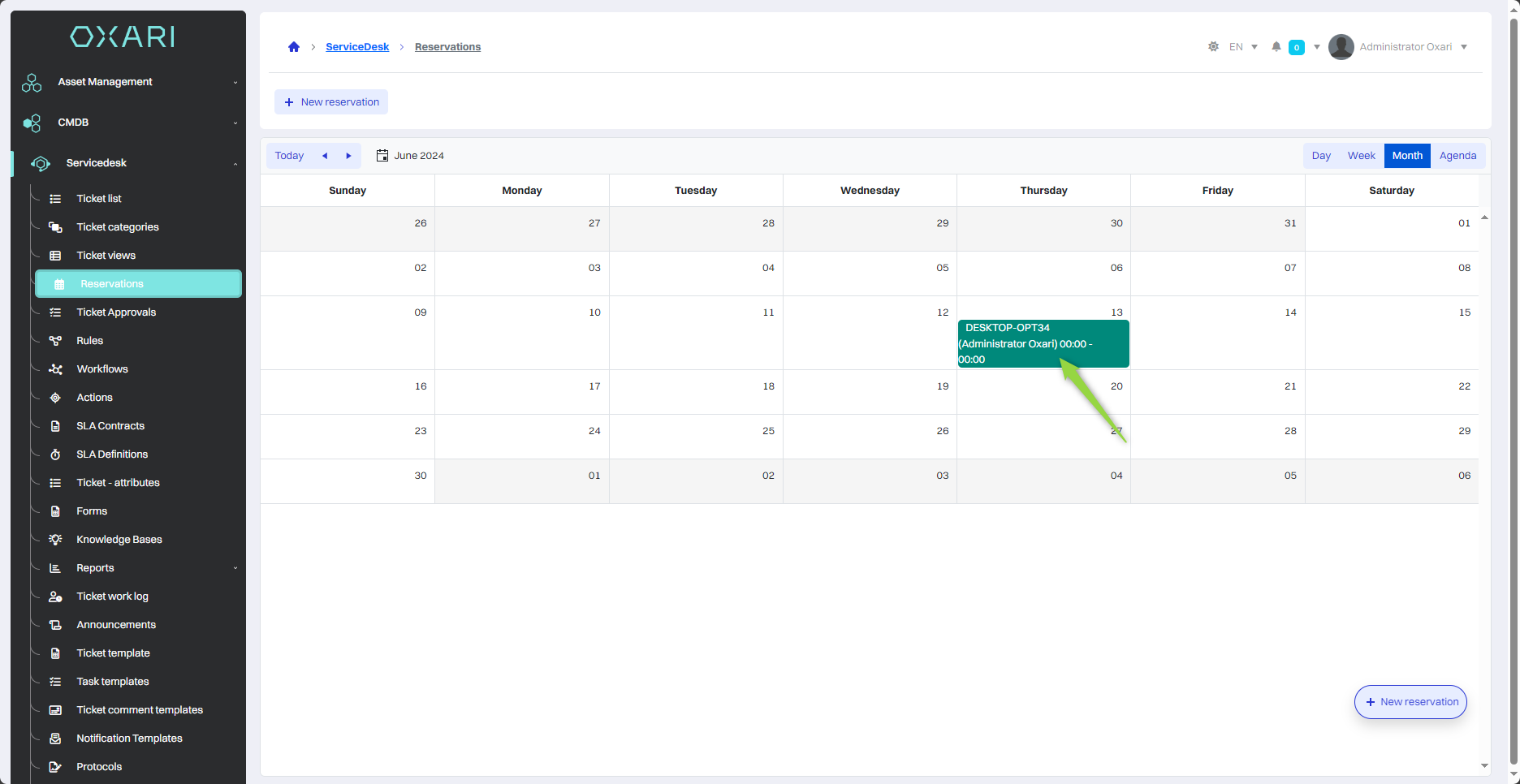This screenshot has height=784, width=1520.
Task: Click the home icon in breadcrumb
Action: [x=294, y=47]
